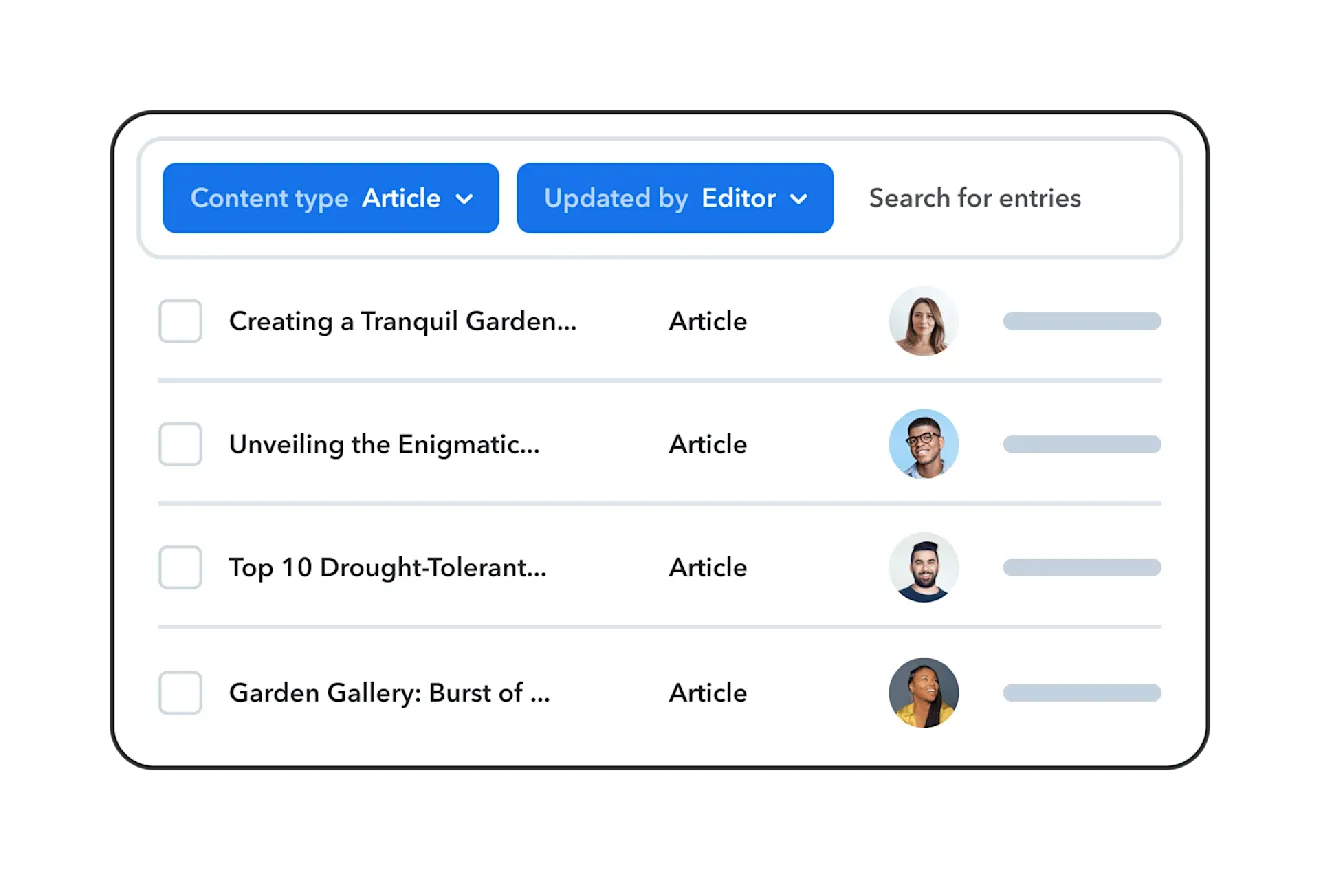Expand the Updated by Editor filter dropdown

674,198
